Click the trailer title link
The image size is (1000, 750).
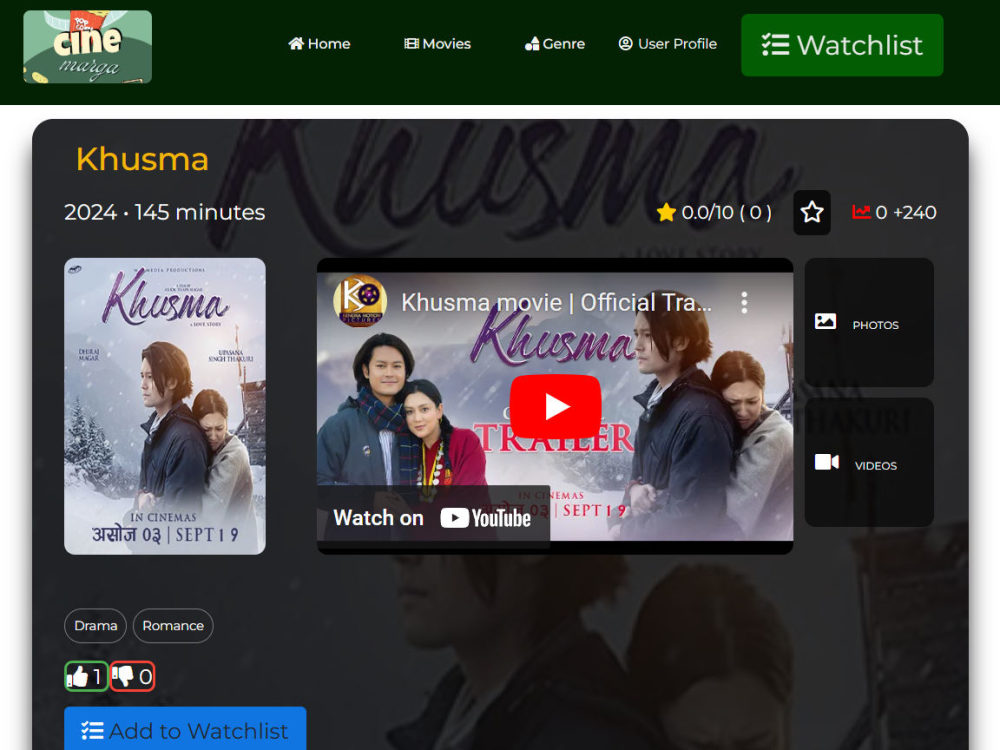[556, 302]
